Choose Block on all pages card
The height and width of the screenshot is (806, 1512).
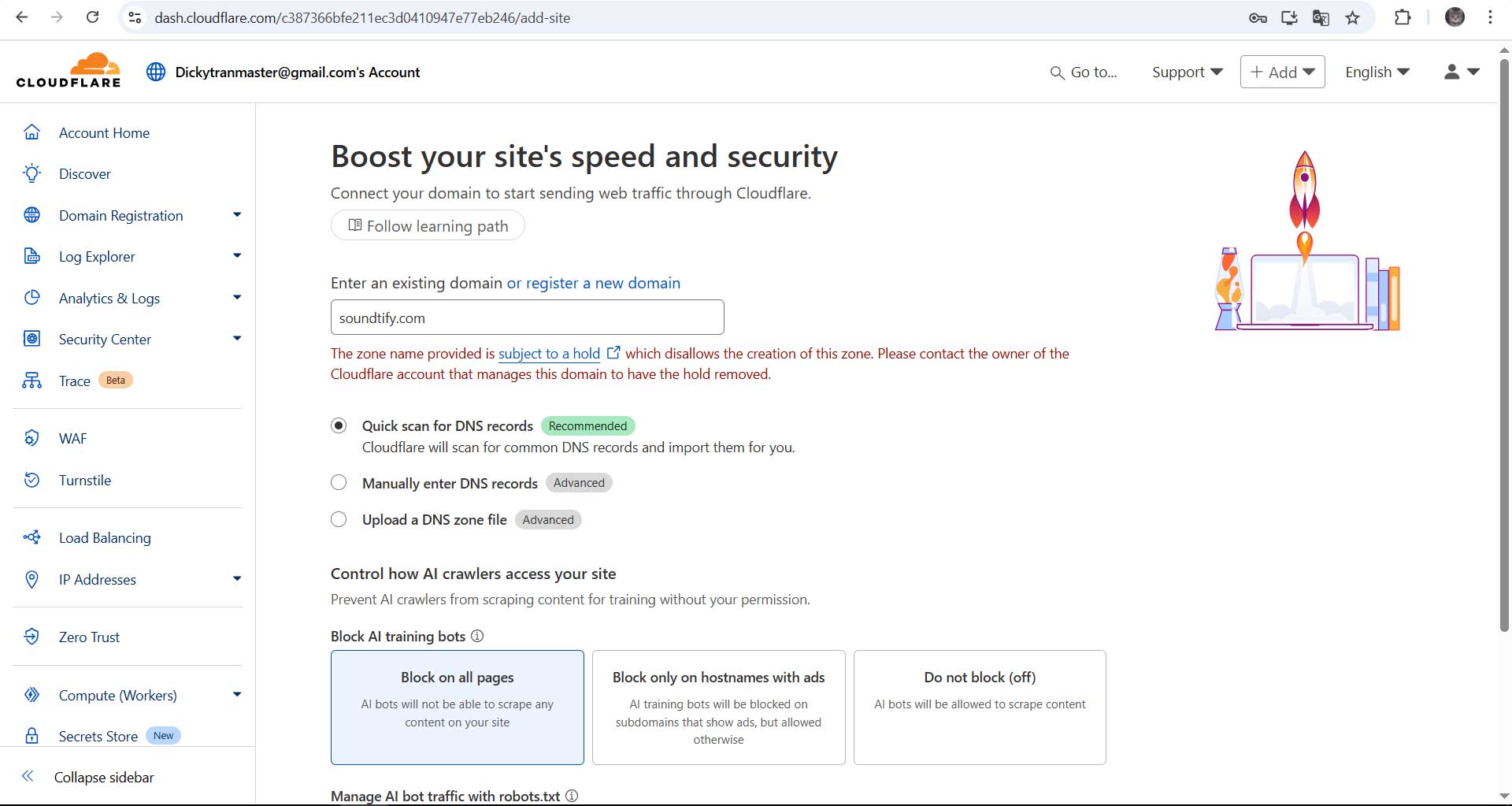pyautogui.click(x=458, y=707)
